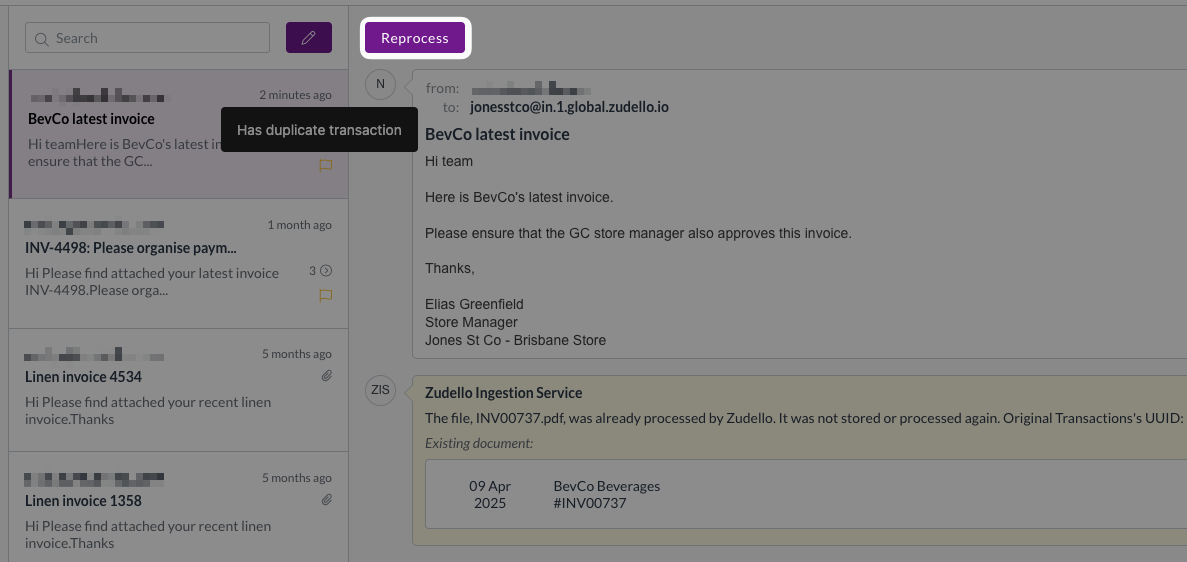This screenshot has width=1187, height=562.
Task: Click the 09 Apr 2025 date
Action: [490, 495]
